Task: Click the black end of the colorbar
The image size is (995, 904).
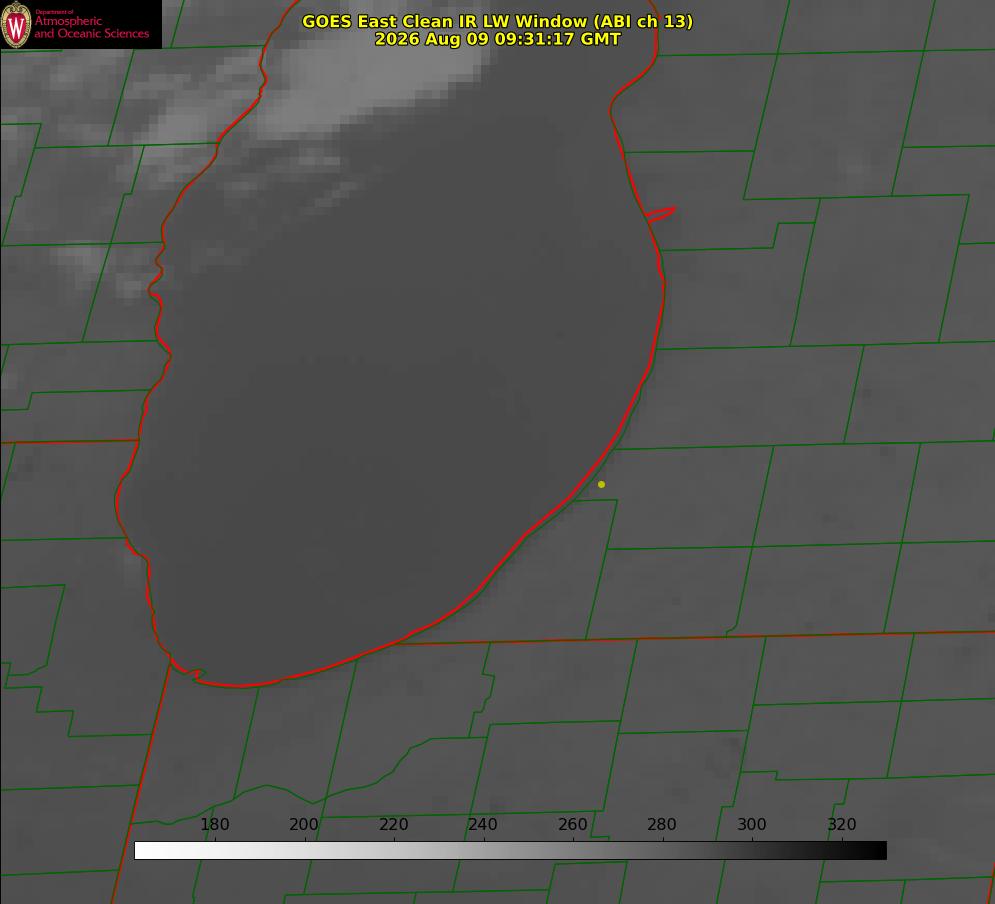Action: [x=878, y=850]
